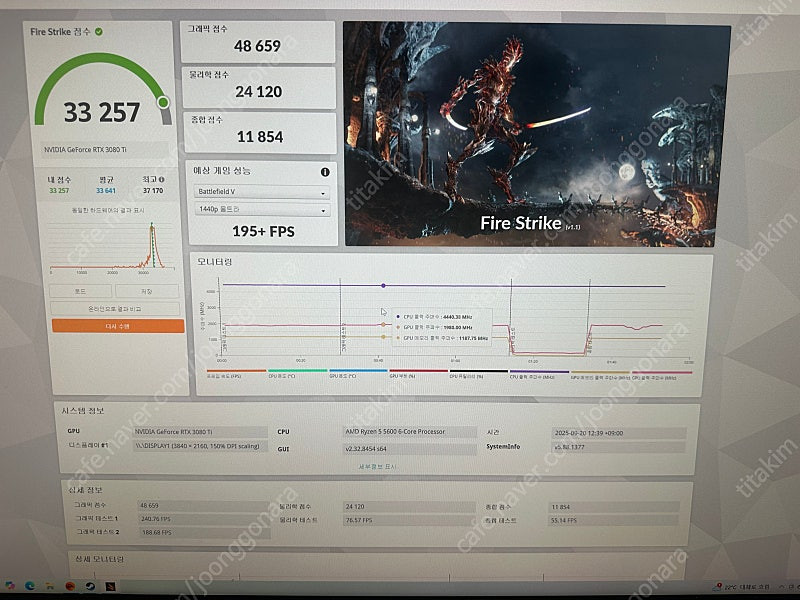Click the purple marker dot on the monitoring graph

[383, 283]
